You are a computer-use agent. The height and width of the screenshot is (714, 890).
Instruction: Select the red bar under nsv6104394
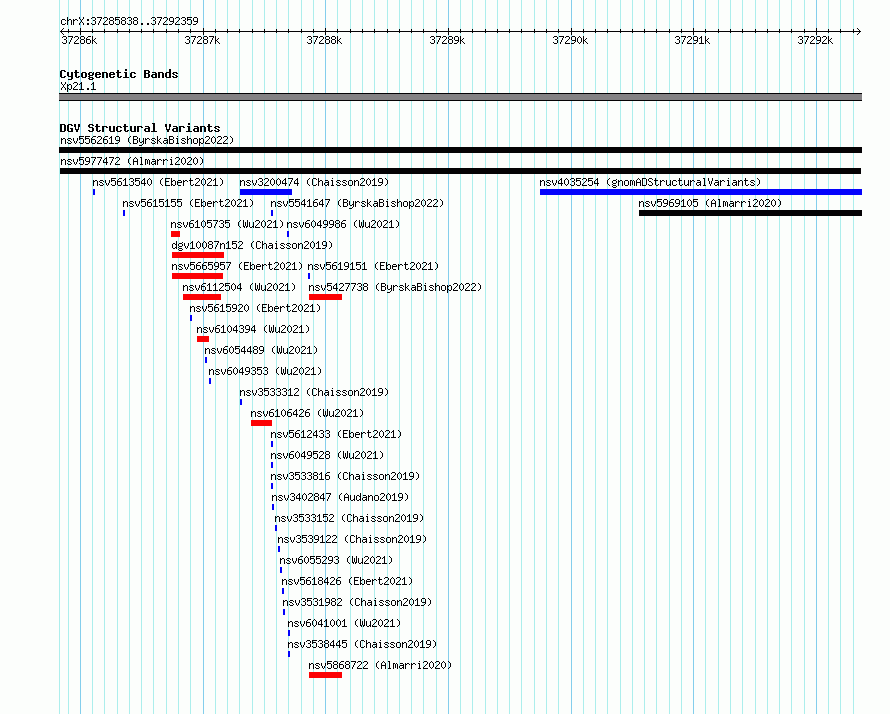coord(203,339)
